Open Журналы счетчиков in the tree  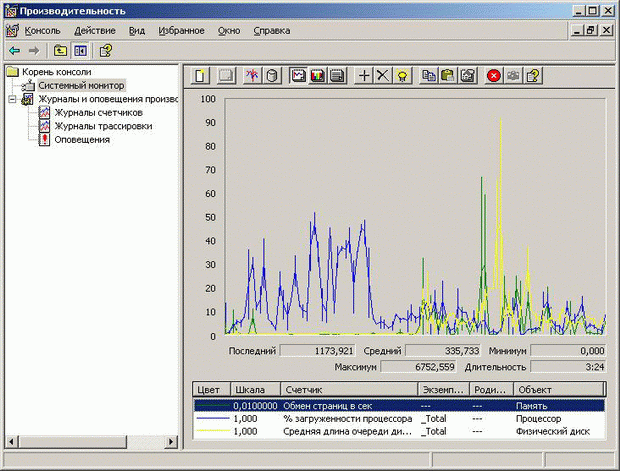(x=97, y=113)
